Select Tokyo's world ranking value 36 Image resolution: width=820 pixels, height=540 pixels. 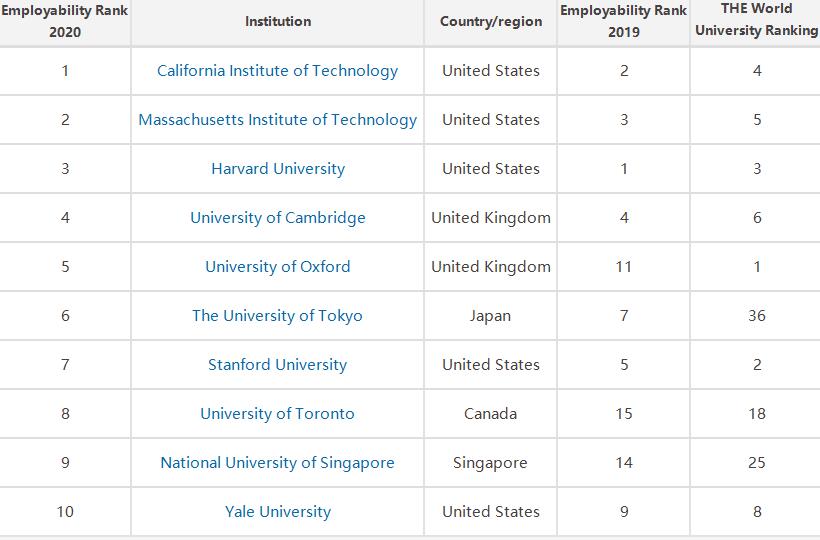point(757,316)
